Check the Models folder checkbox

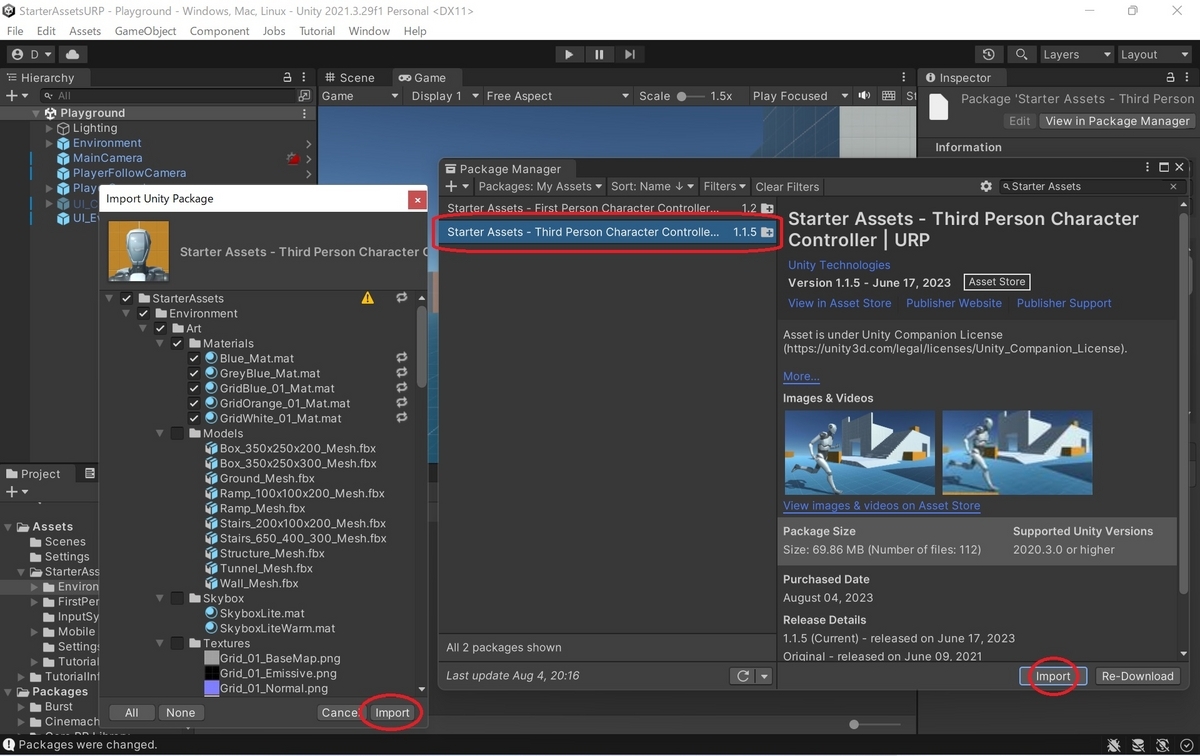pyautogui.click(x=177, y=433)
